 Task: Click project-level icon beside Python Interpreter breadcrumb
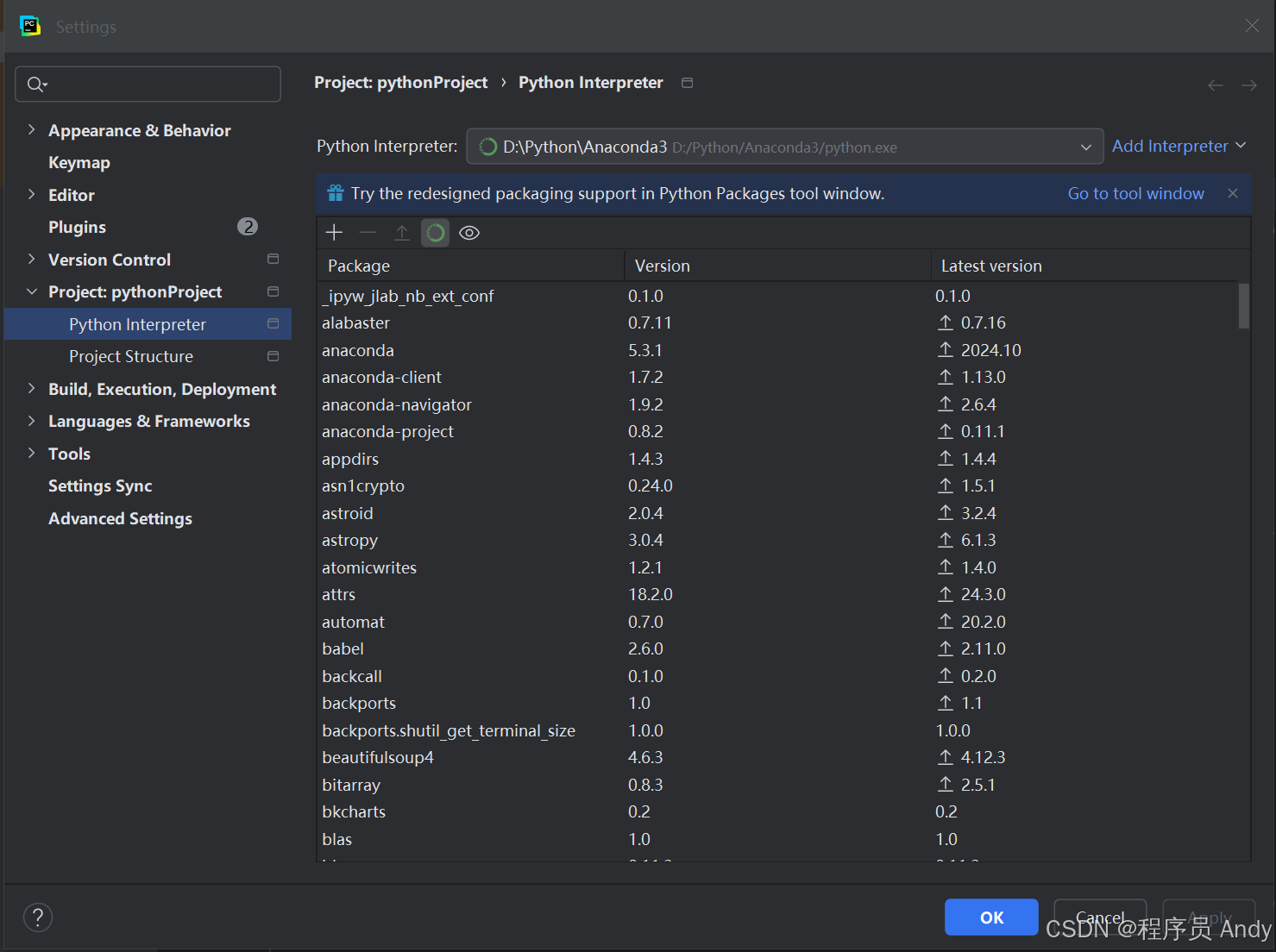[687, 83]
